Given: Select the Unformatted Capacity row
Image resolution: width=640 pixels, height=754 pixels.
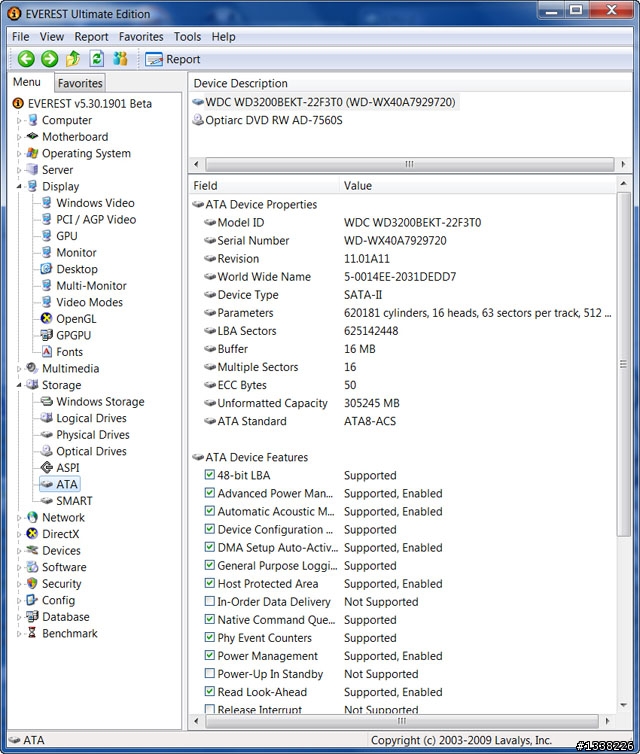Looking at the screenshot, I should (402, 403).
